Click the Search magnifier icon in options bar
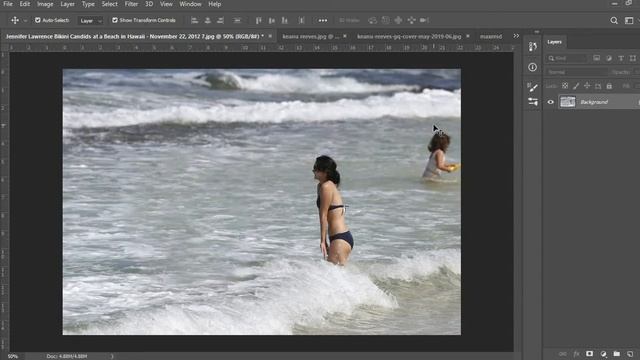 [x=614, y=20]
